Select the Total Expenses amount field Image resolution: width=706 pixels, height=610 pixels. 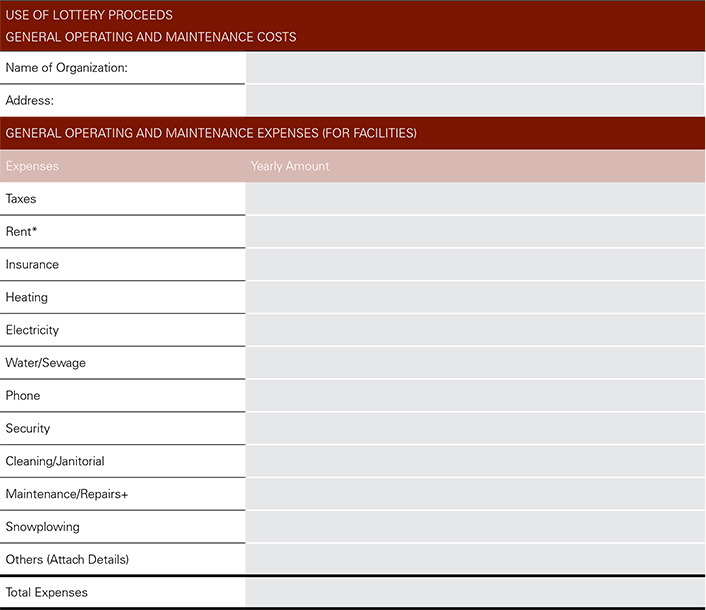[x=475, y=593]
